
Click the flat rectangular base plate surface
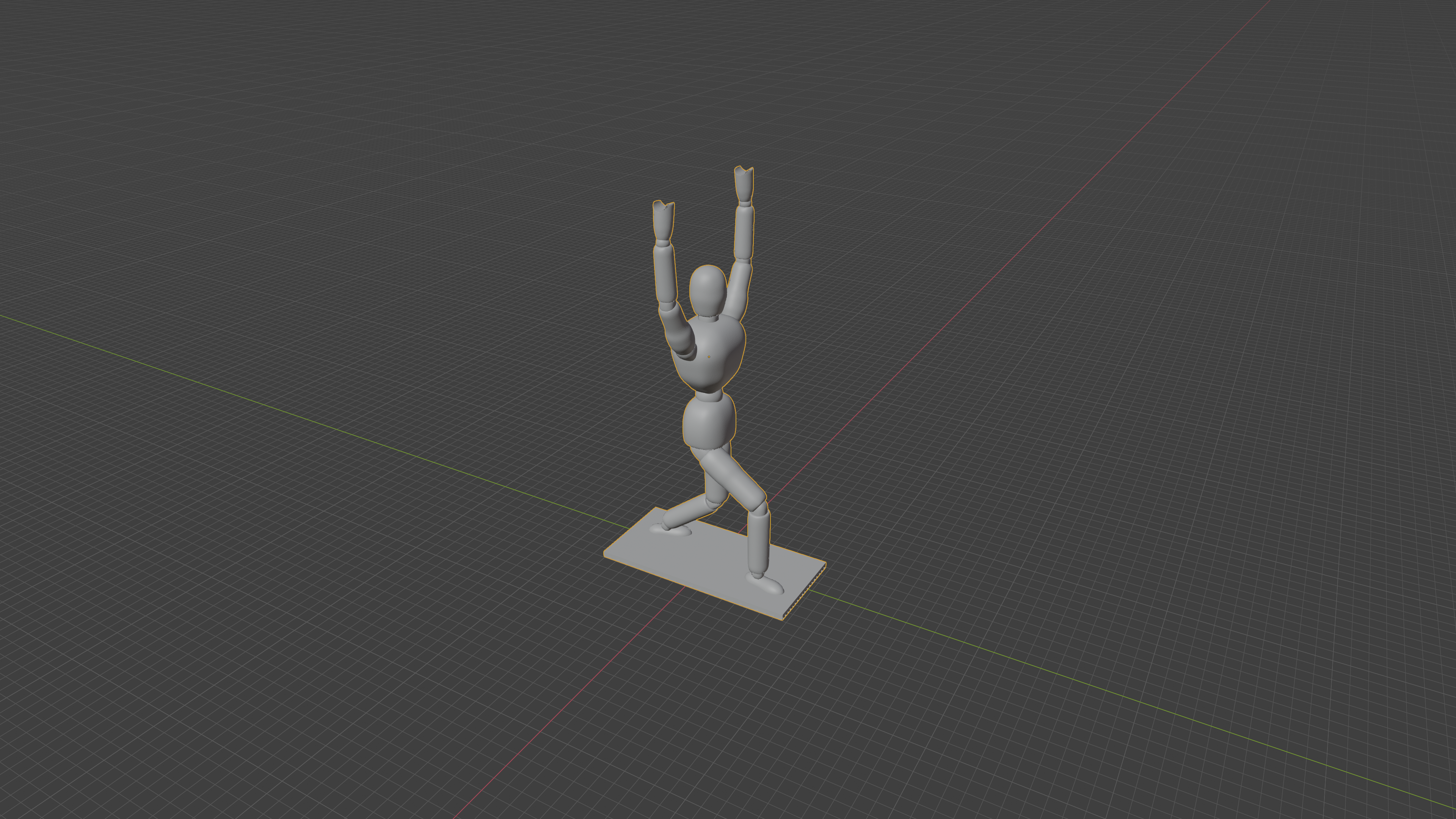706,565
